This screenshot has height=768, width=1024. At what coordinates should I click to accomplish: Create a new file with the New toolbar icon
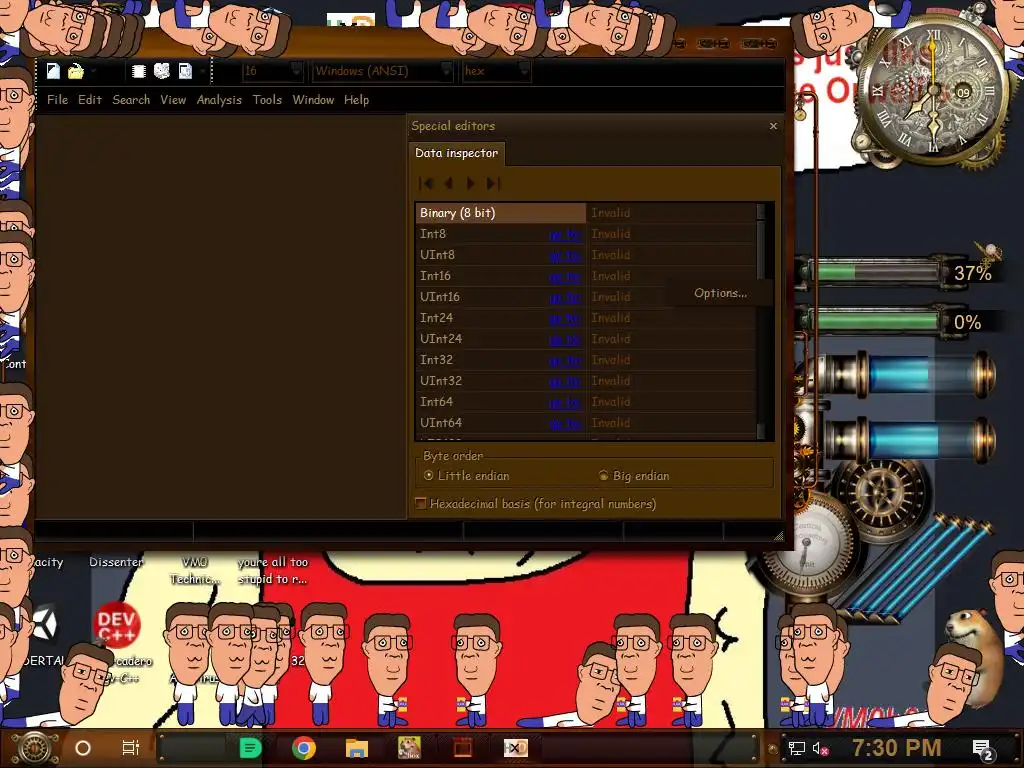(54, 71)
